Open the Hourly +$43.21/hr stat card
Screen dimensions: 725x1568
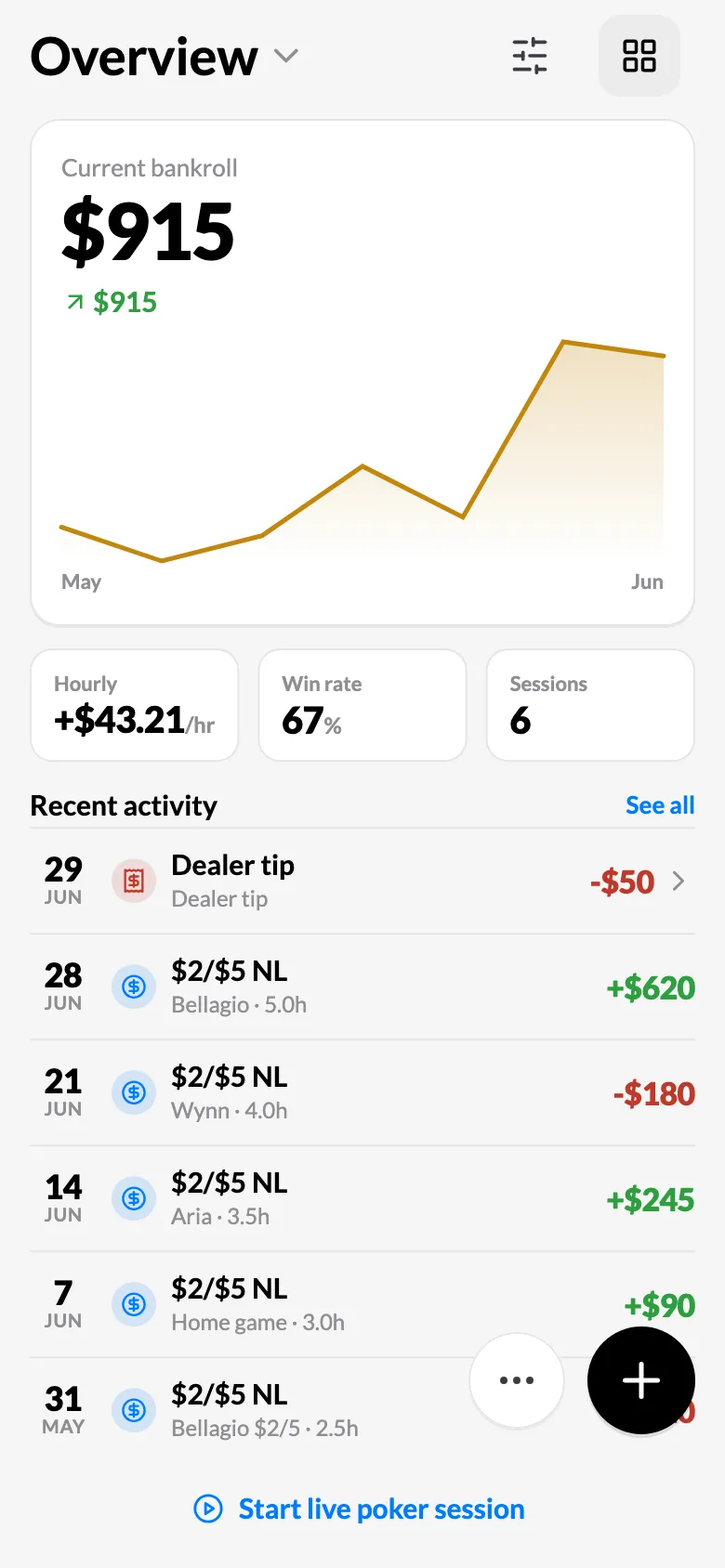[x=135, y=705]
